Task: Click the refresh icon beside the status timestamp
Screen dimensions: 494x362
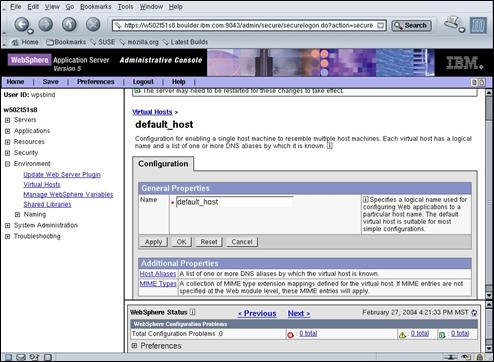Action: [474, 313]
